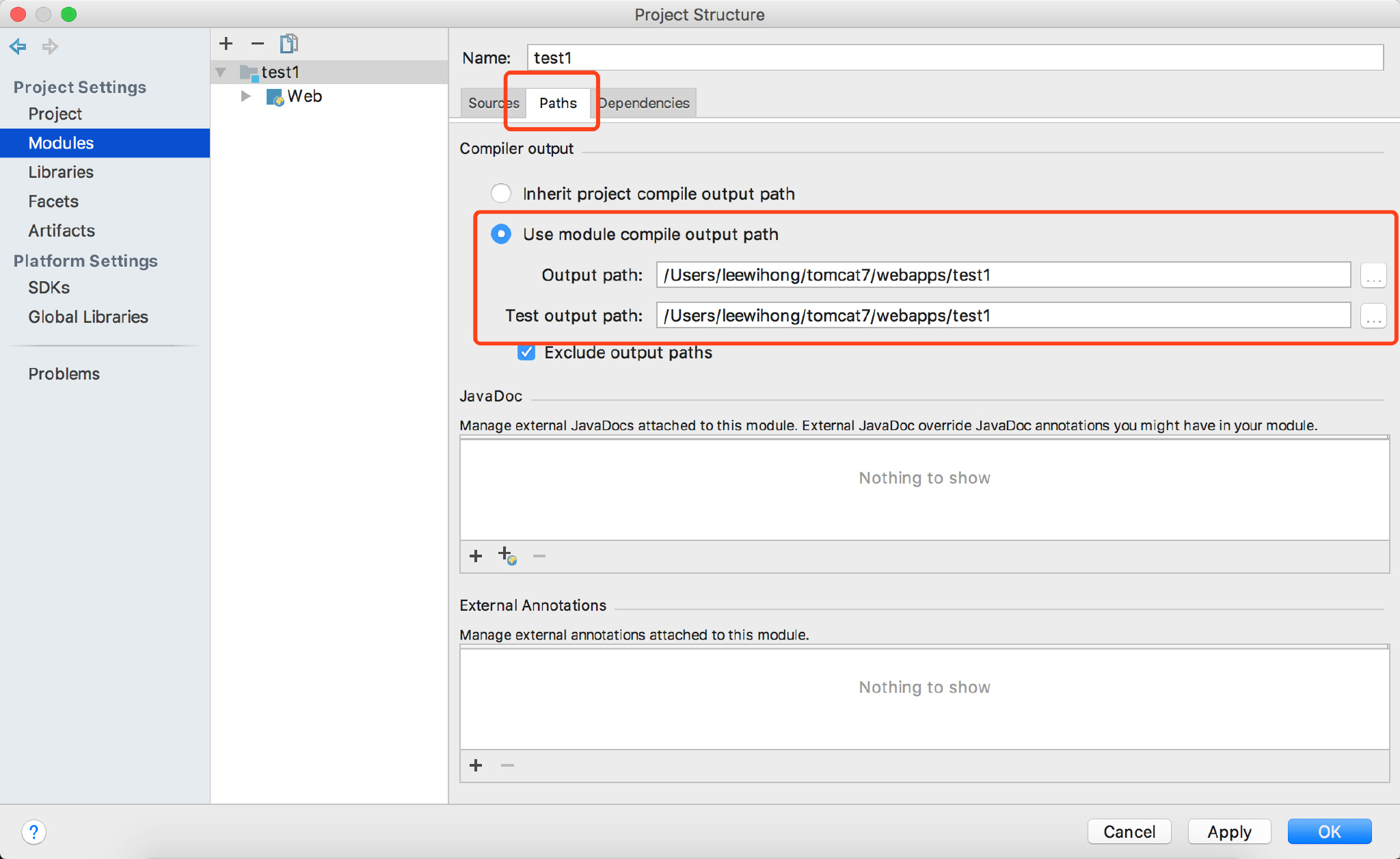Select Use module compile output path
This screenshot has width=1400, height=859.
(501, 234)
